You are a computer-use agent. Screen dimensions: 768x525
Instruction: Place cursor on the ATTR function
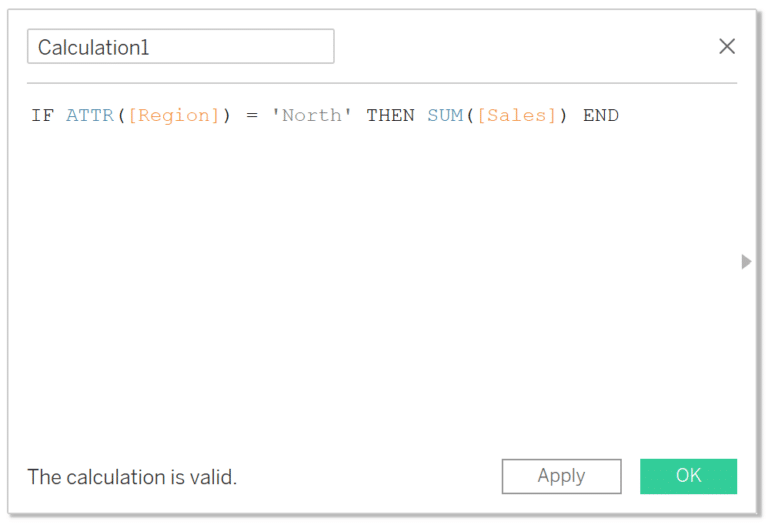90,116
